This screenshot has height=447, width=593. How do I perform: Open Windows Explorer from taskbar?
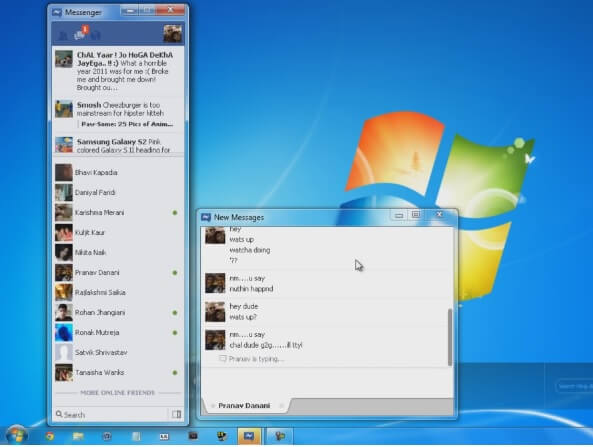pyautogui.click(x=78, y=436)
